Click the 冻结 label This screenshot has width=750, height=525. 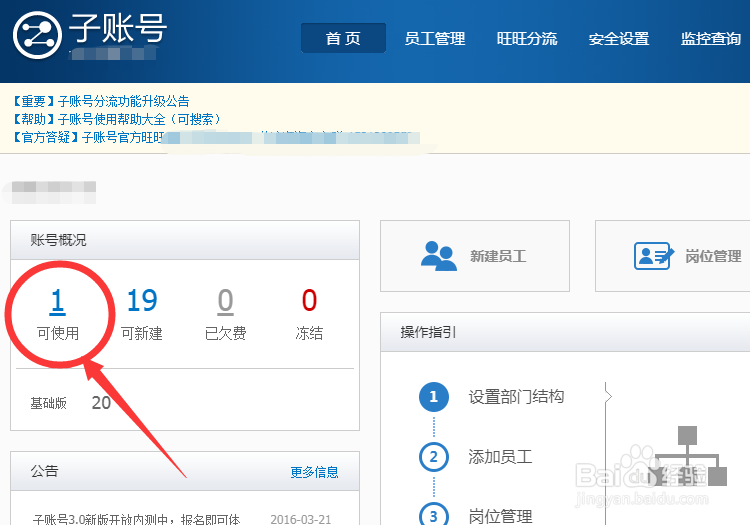pos(309,333)
